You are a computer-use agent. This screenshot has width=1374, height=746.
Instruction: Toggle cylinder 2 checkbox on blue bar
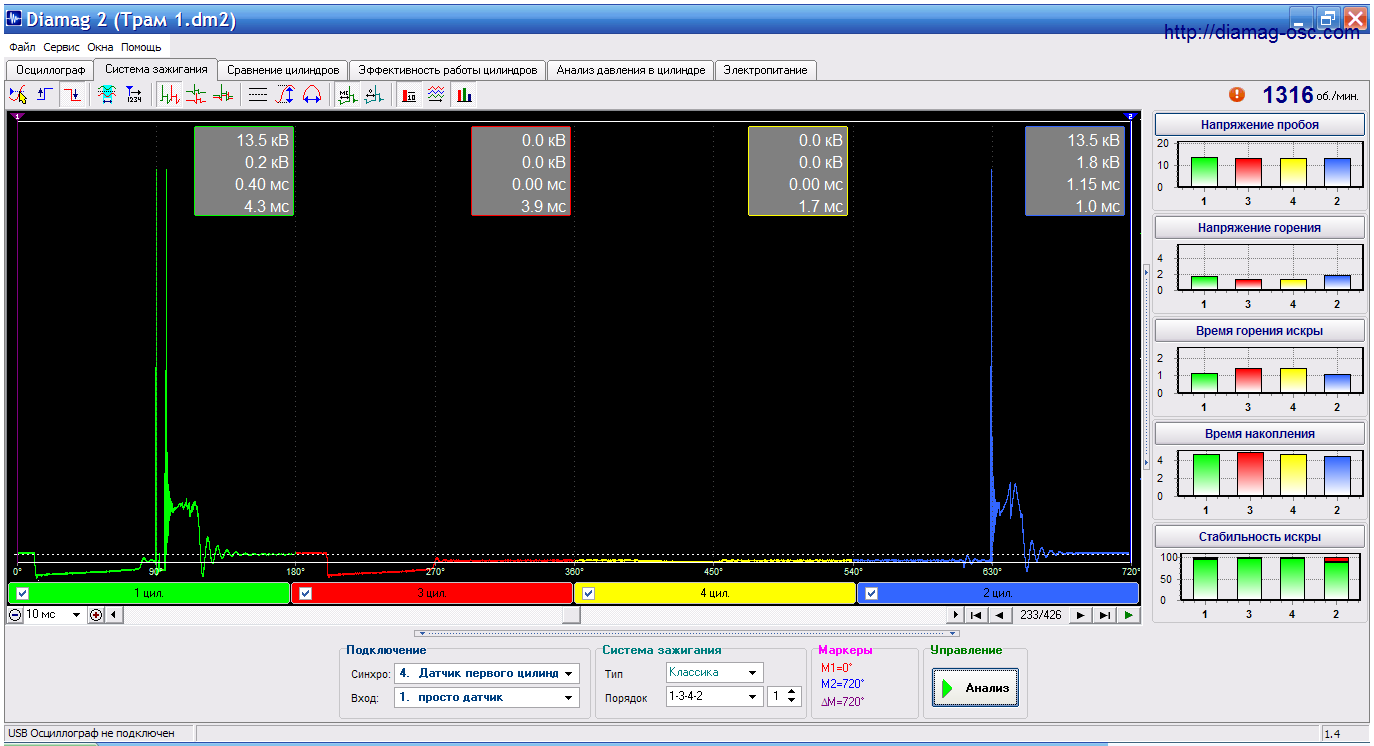coord(872,593)
